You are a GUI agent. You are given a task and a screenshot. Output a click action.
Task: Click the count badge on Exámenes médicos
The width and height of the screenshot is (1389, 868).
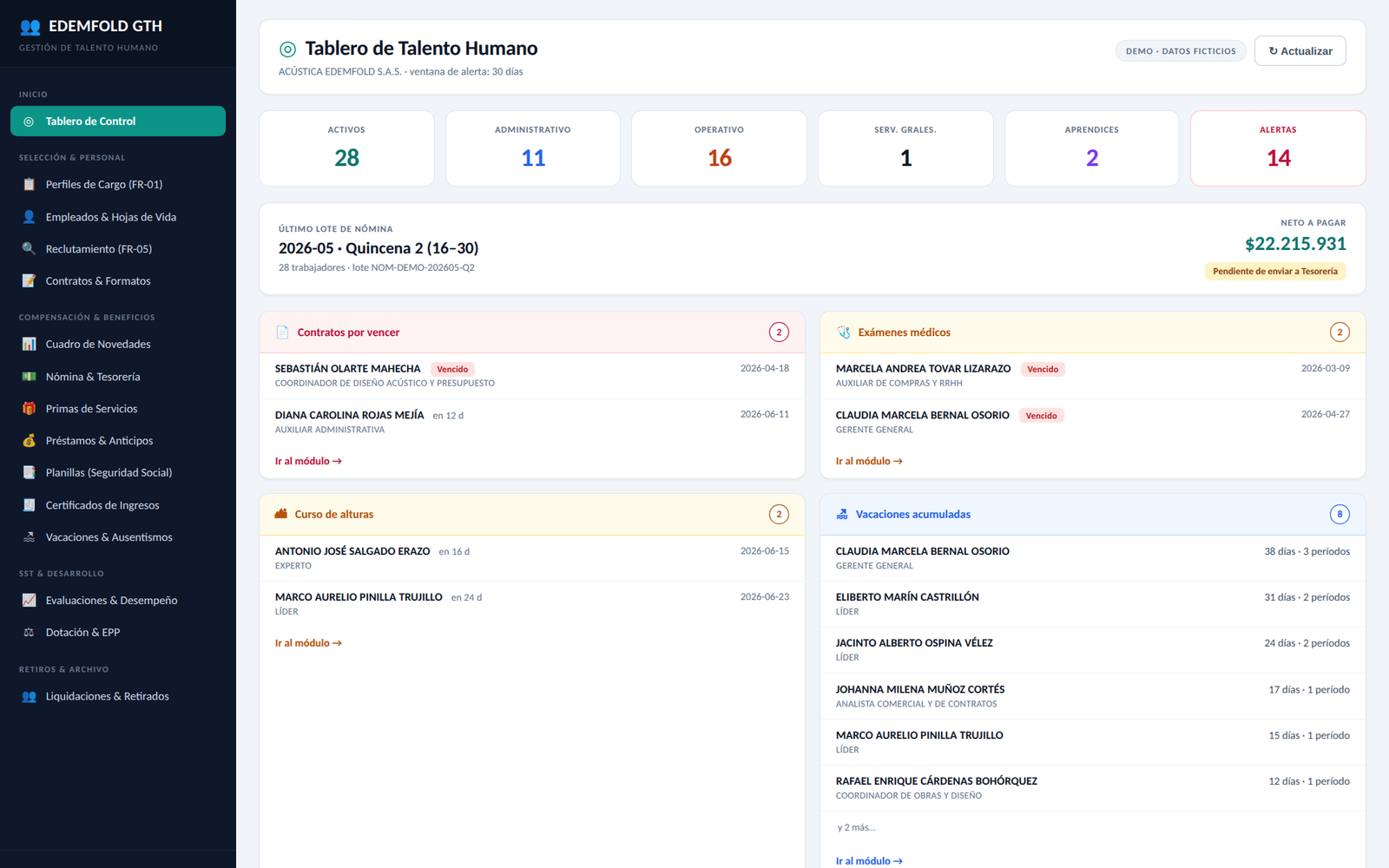(1340, 332)
